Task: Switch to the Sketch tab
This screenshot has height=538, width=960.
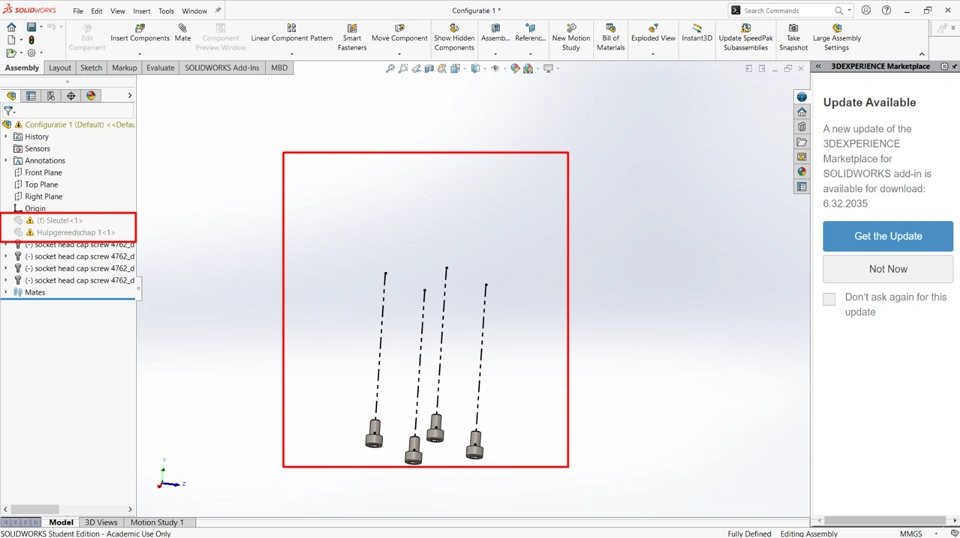Action: (x=91, y=68)
